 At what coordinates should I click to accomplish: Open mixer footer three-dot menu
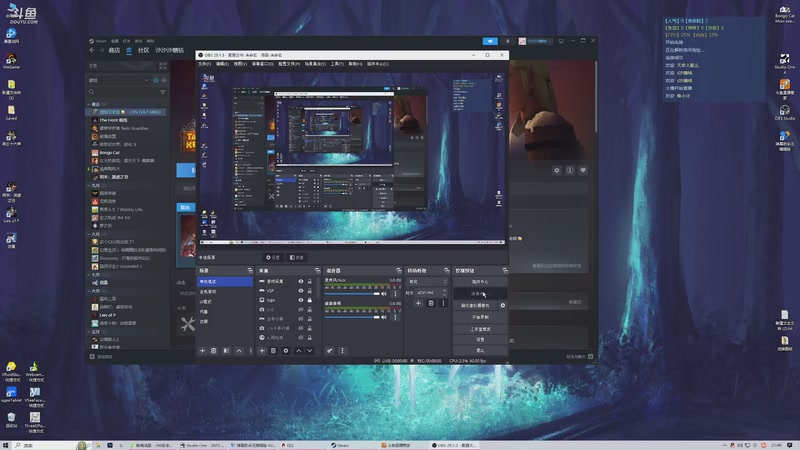(x=342, y=351)
